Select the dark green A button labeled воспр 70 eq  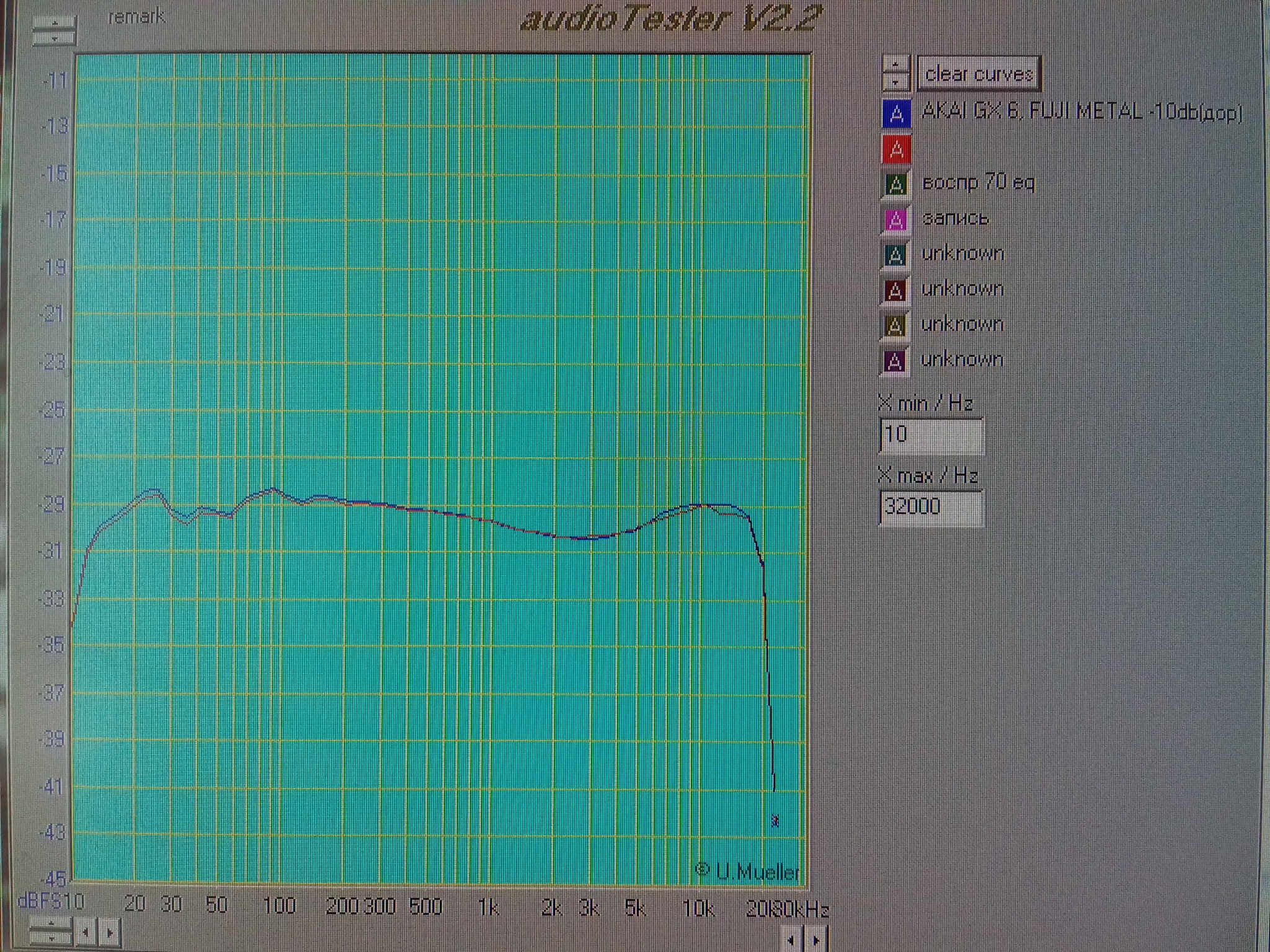click(896, 184)
